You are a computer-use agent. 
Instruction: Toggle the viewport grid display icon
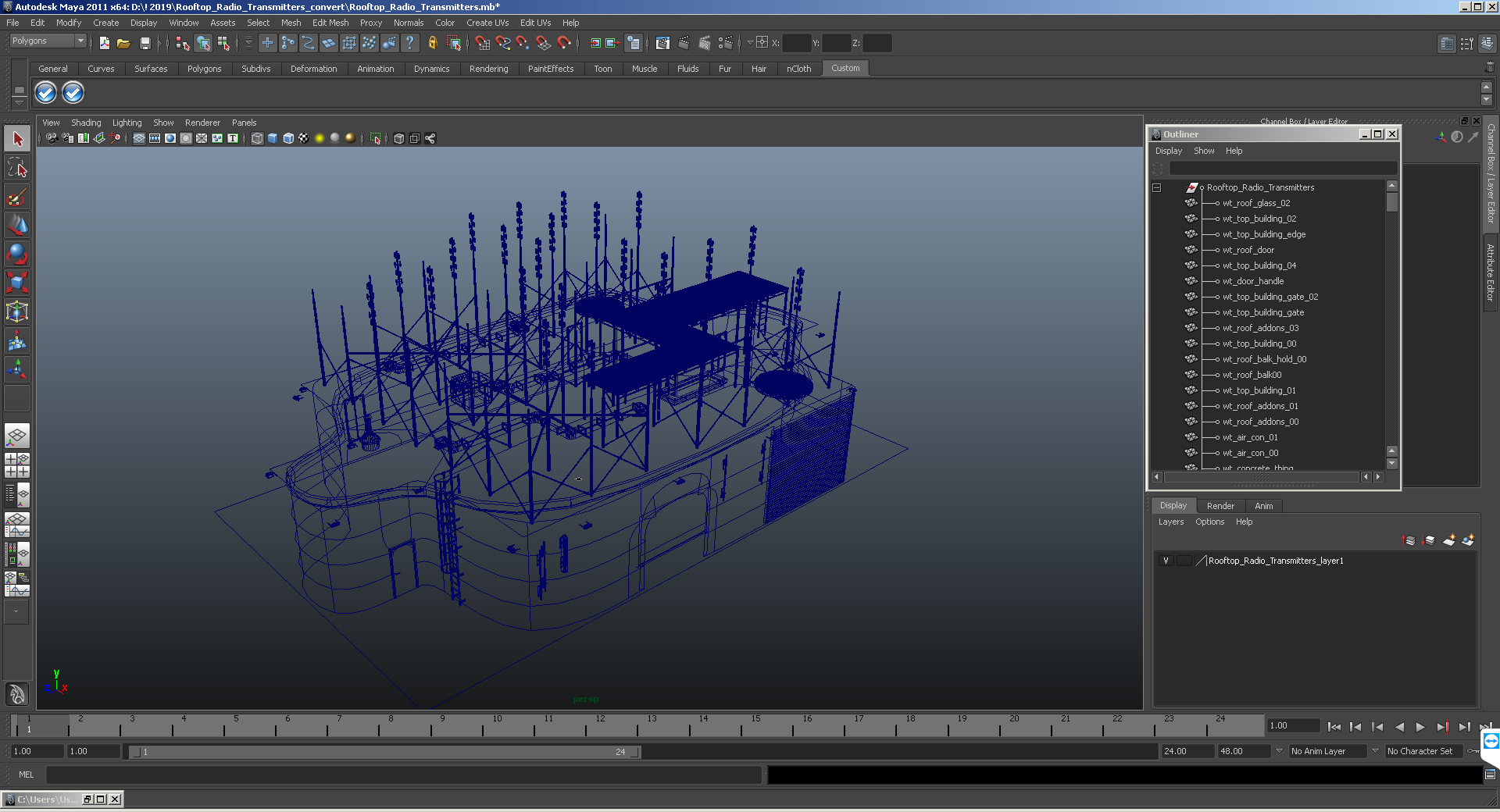click(x=139, y=138)
